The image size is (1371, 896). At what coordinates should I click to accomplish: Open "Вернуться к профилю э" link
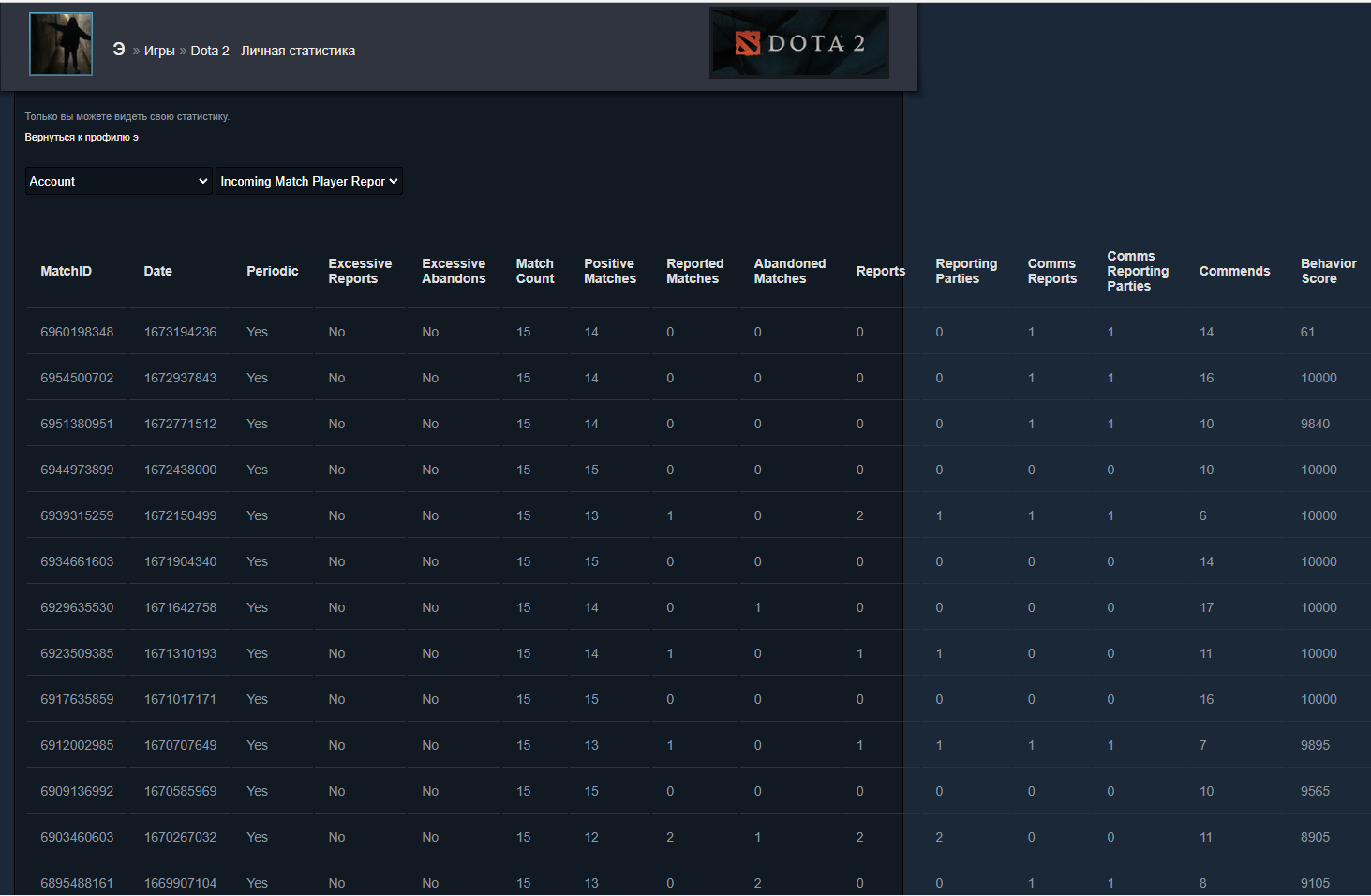click(81, 137)
